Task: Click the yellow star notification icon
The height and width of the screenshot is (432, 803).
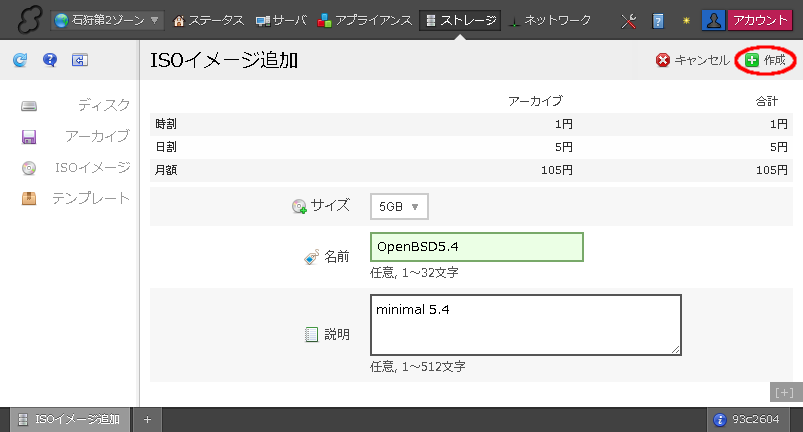Action: pyautogui.click(x=686, y=20)
